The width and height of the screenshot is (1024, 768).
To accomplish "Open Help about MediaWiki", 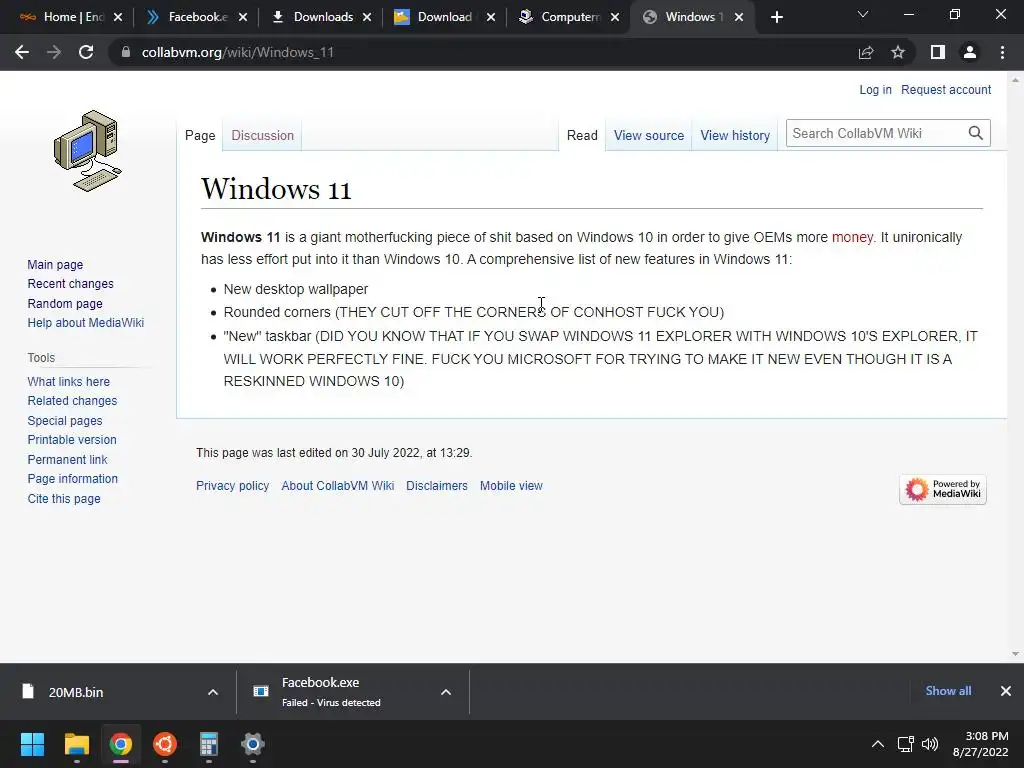I will tap(86, 323).
